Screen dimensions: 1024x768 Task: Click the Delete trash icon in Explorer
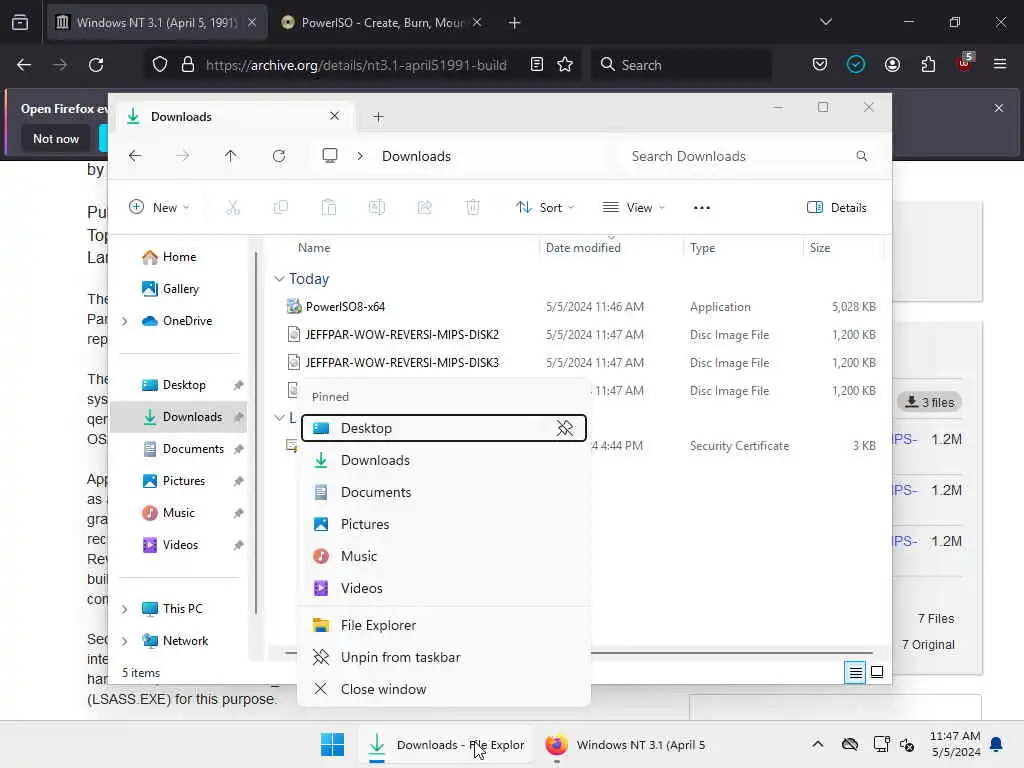tap(472, 208)
